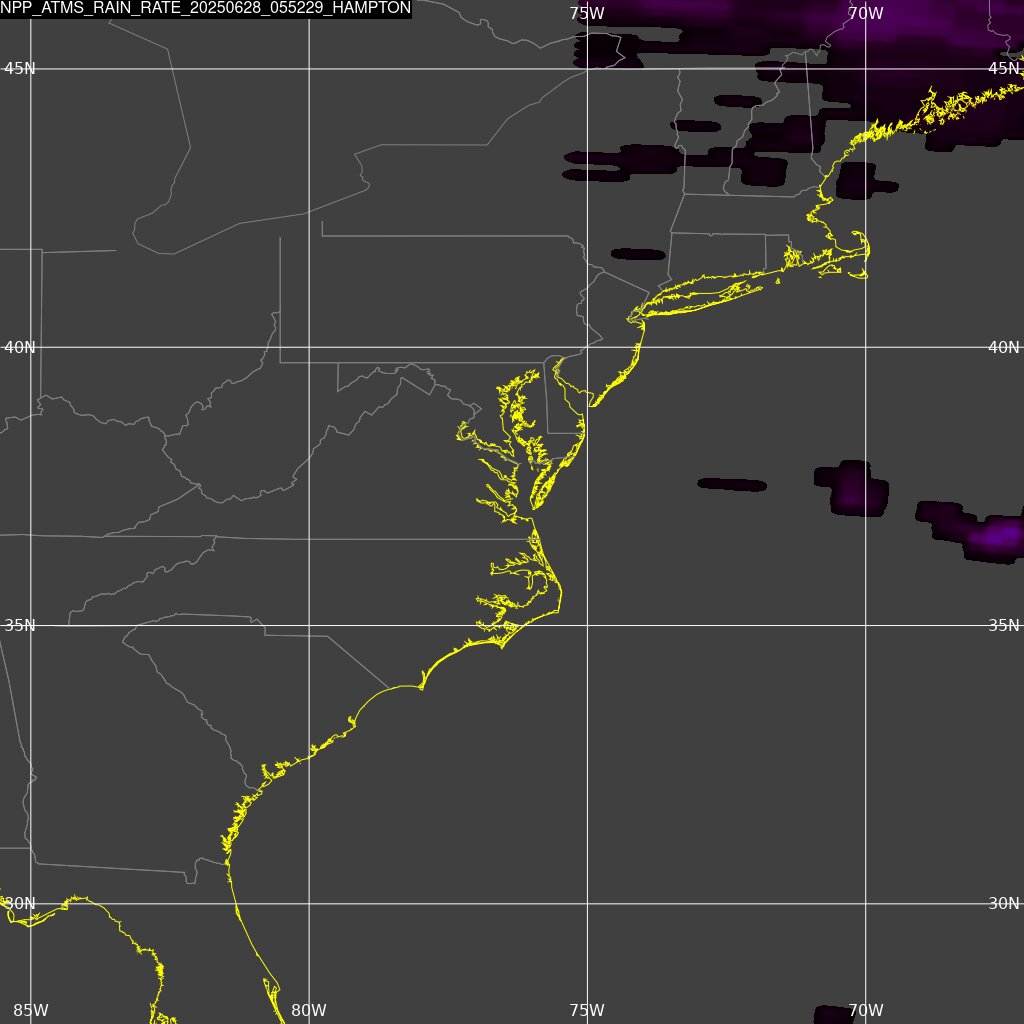Screen dimensions: 1024x1024
Task: Click the 85W longitude label
Action: (x=31, y=1010)
